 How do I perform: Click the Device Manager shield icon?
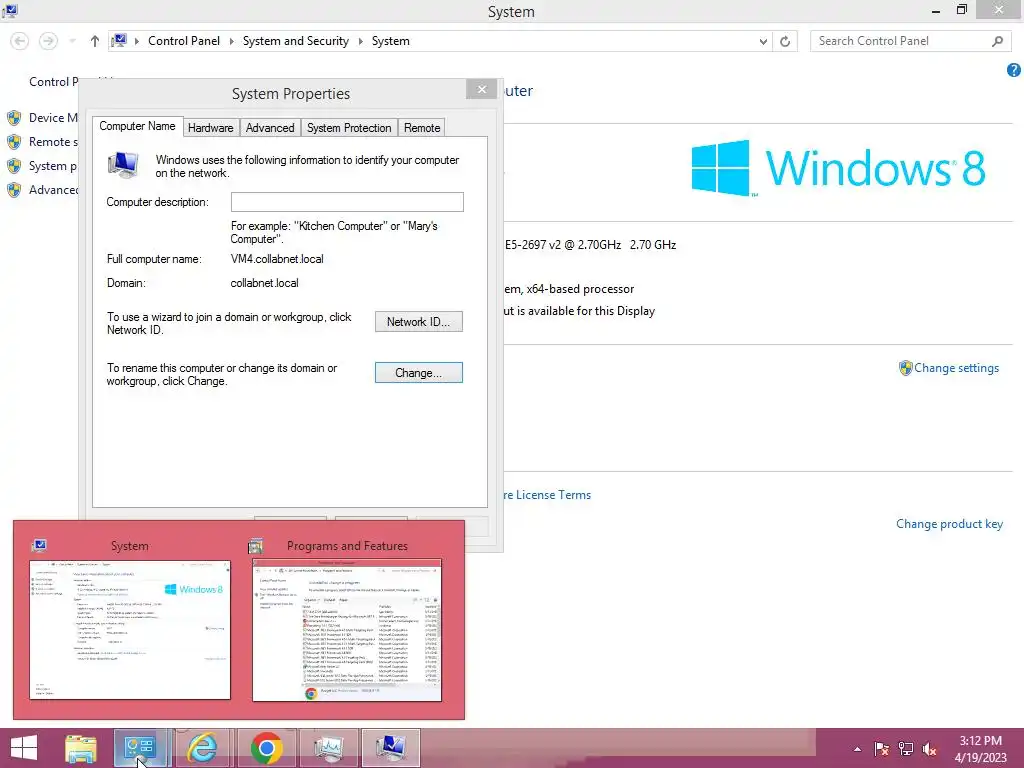click(14, 118)
